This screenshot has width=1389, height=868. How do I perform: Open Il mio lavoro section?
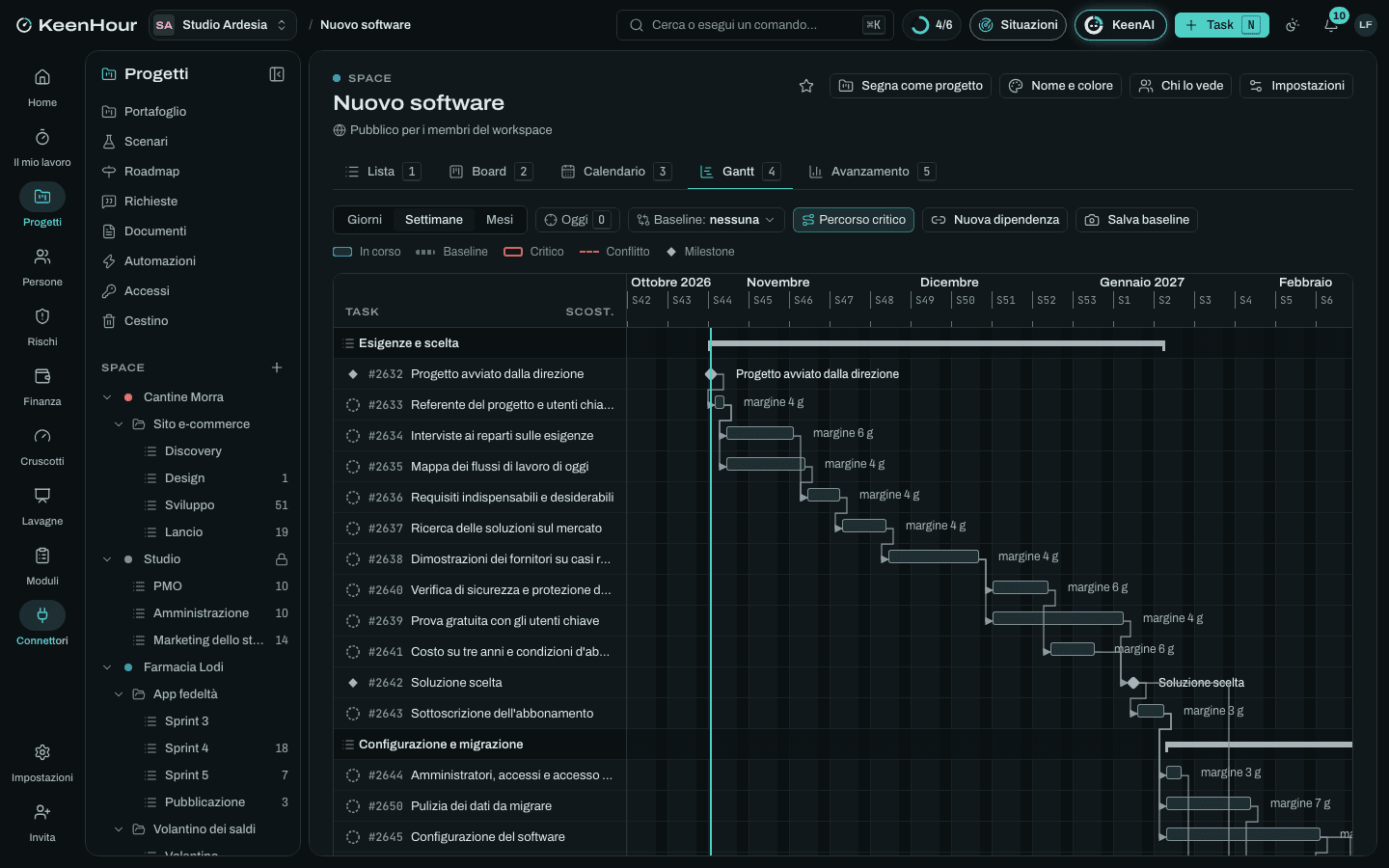click(x=42, y=148)
